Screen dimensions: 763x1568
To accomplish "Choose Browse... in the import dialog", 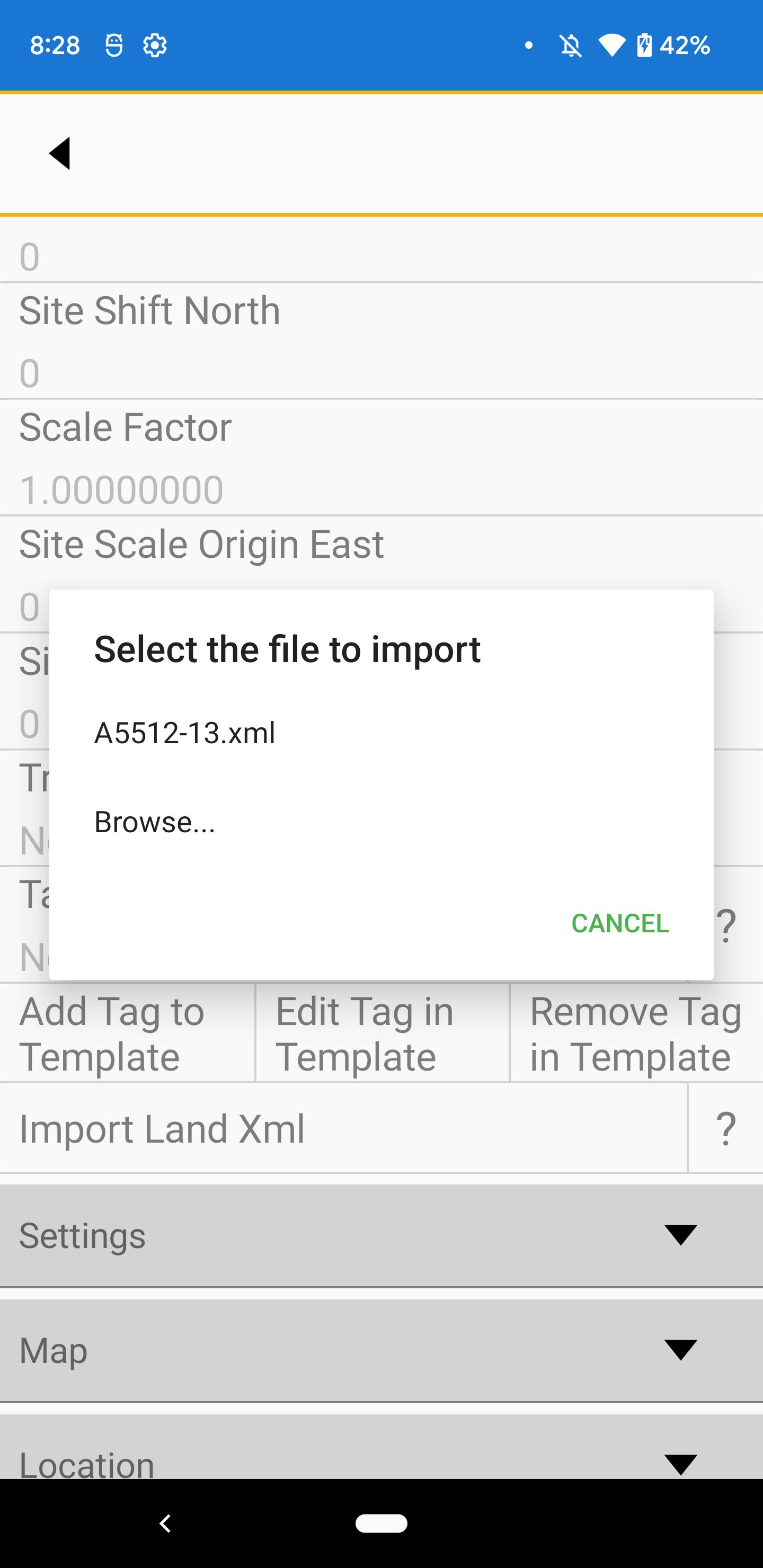I will pyautogui.click(x=155, y=822).
